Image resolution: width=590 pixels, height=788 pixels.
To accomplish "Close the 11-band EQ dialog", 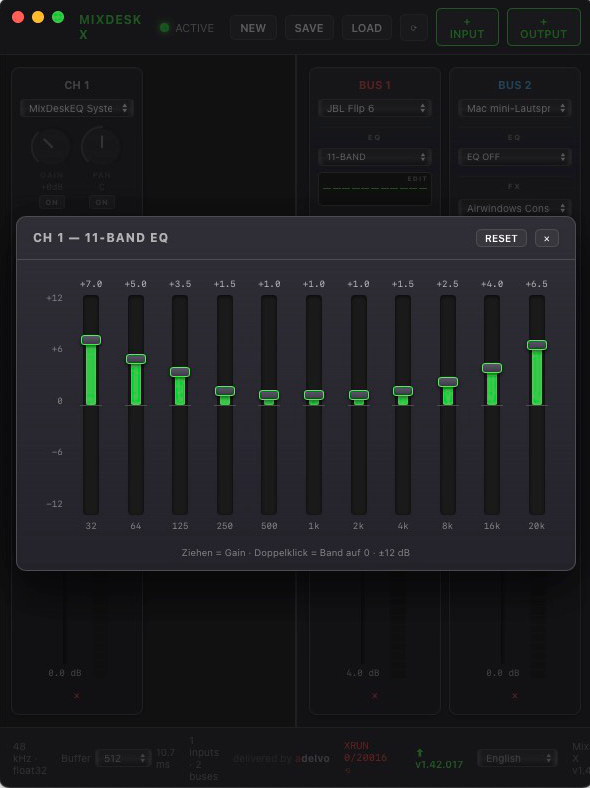I will click(x=547, y=238).
